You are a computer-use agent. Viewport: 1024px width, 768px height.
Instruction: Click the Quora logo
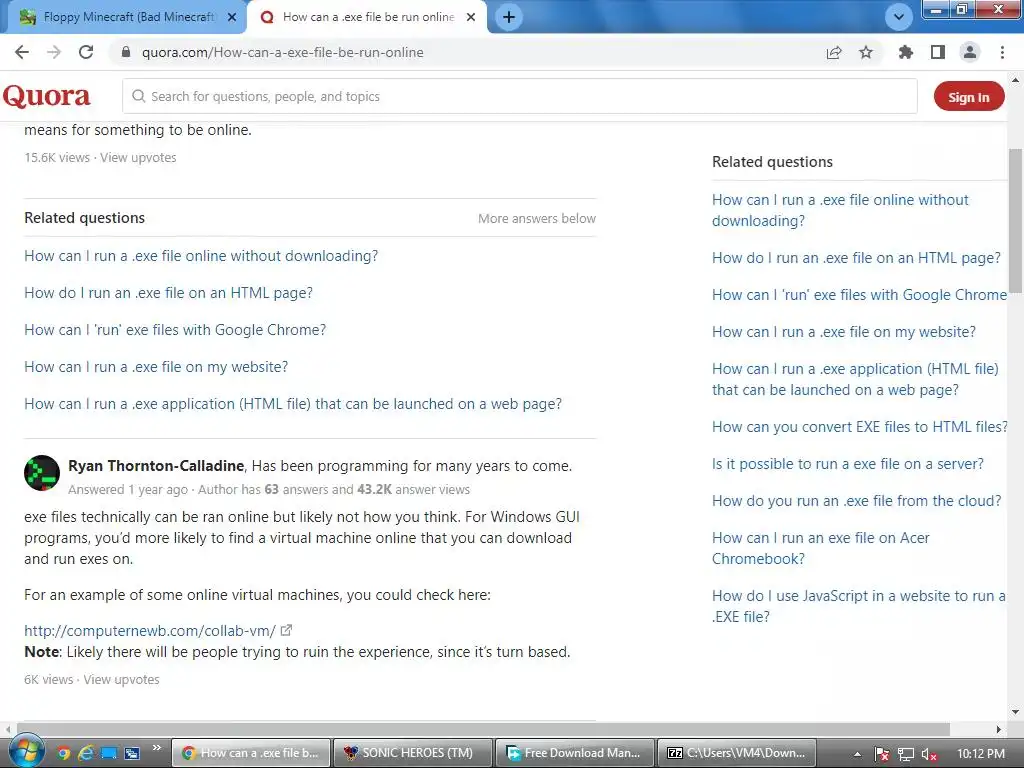coord(46,96)
